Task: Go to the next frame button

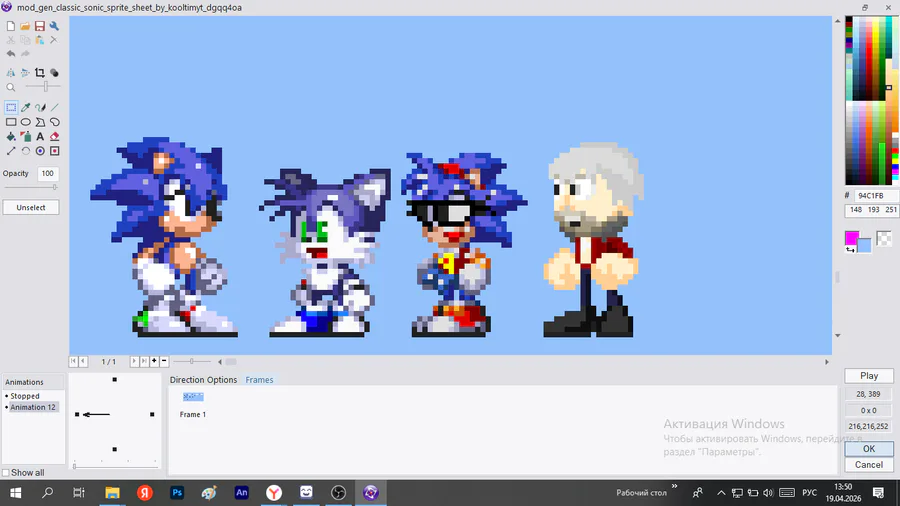Action: pyautogui.click(x=134, y=361)
